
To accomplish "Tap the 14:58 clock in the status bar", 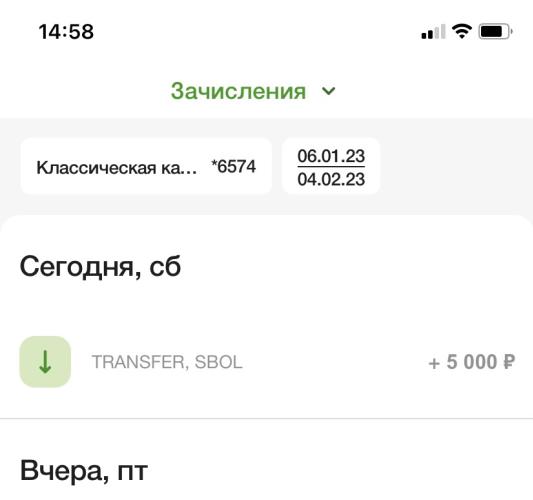I will 66,32.
